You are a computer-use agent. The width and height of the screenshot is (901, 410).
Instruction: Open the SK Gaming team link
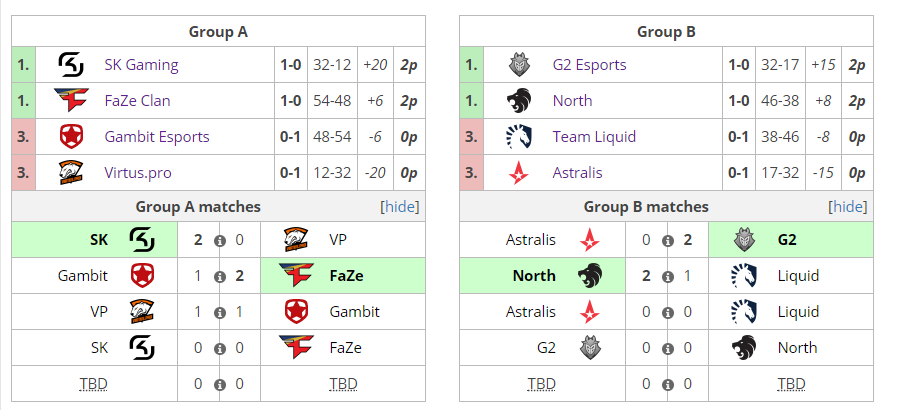[141, 64]
